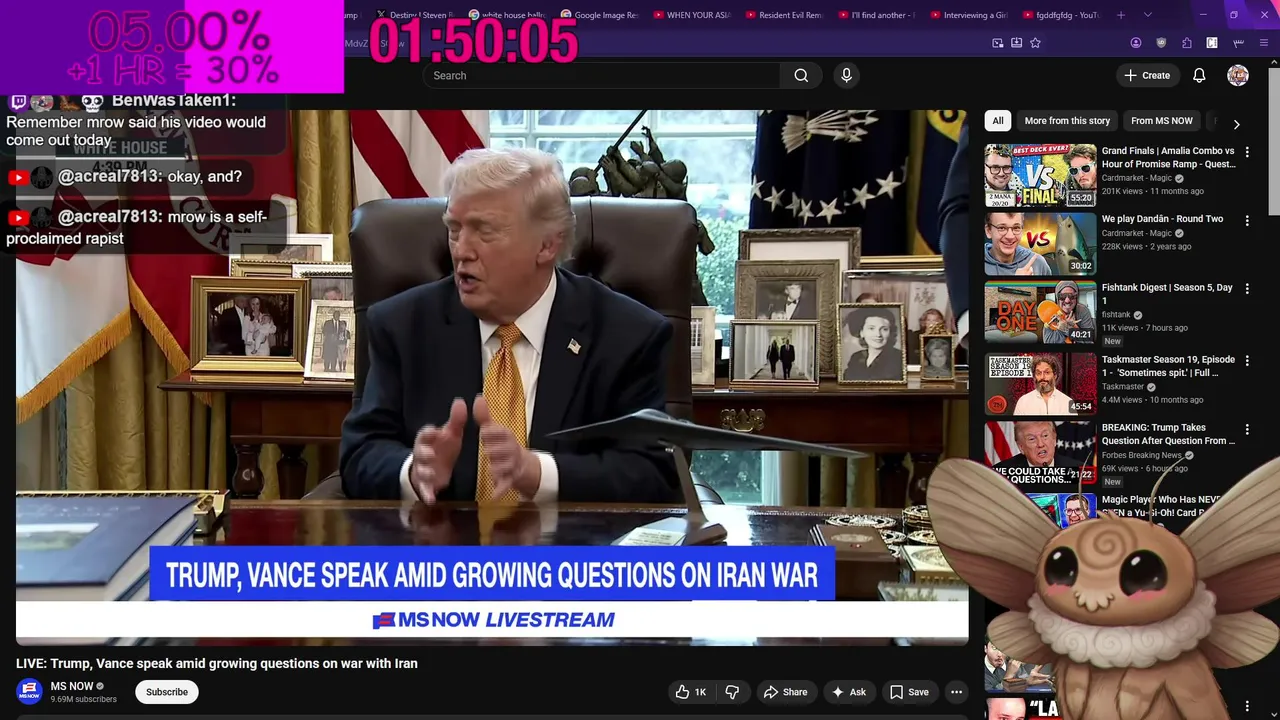Open Forbes Breaking News channel link
This screenshot has width=1280, height=720.
click(1141, 455)
